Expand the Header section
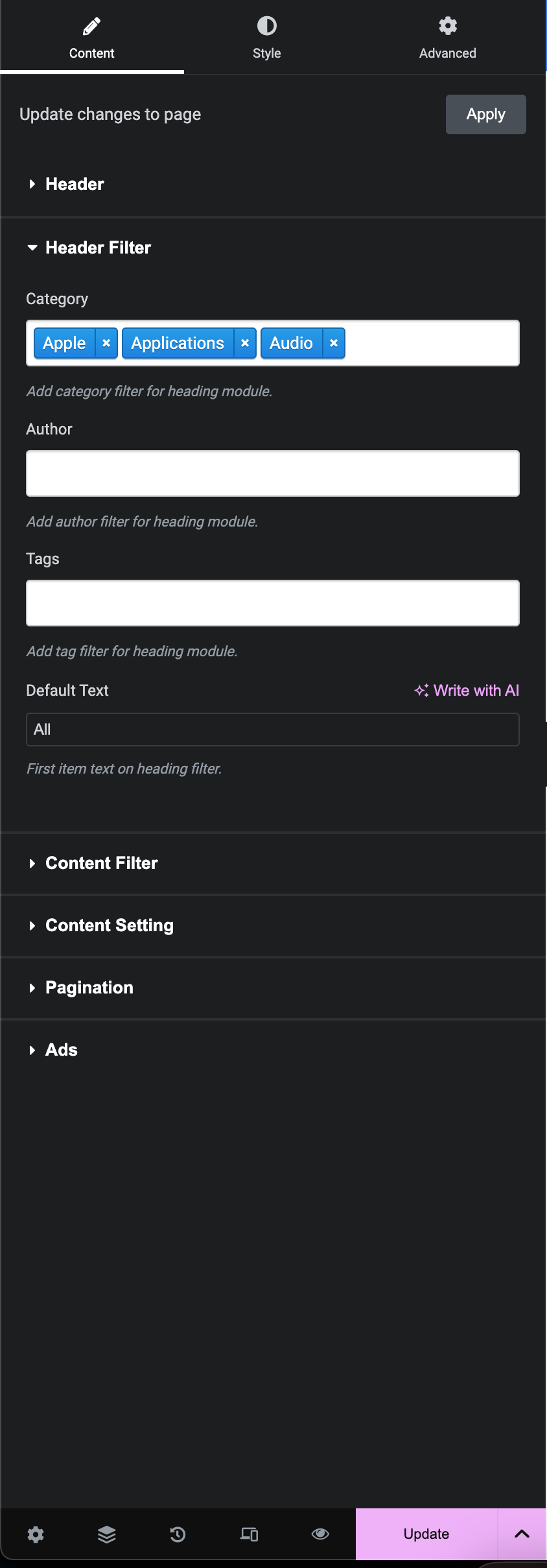Viewport: 547px width, 1568px height. pos(75,184)
